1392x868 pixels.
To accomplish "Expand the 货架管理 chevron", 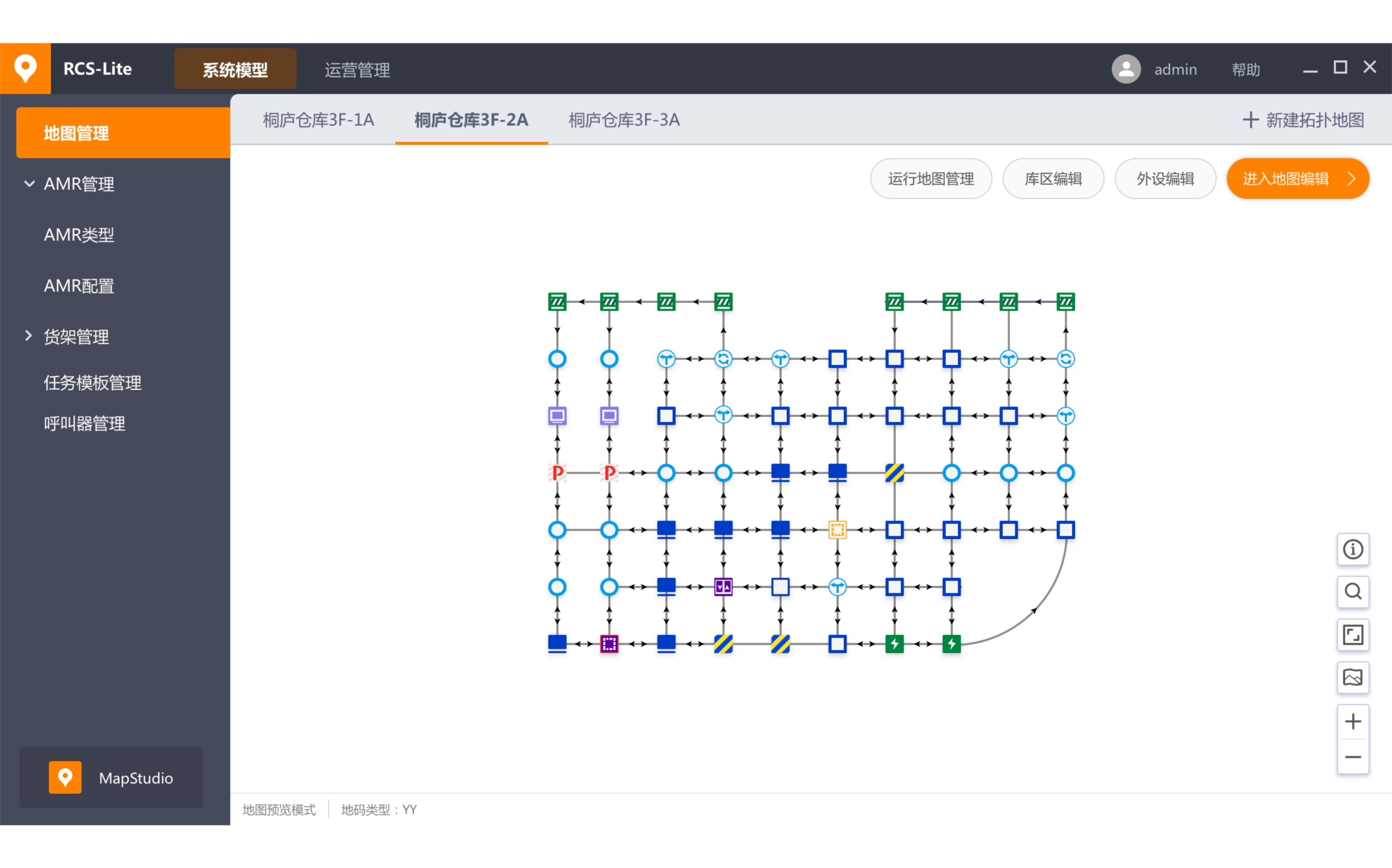I will [28, 336].
